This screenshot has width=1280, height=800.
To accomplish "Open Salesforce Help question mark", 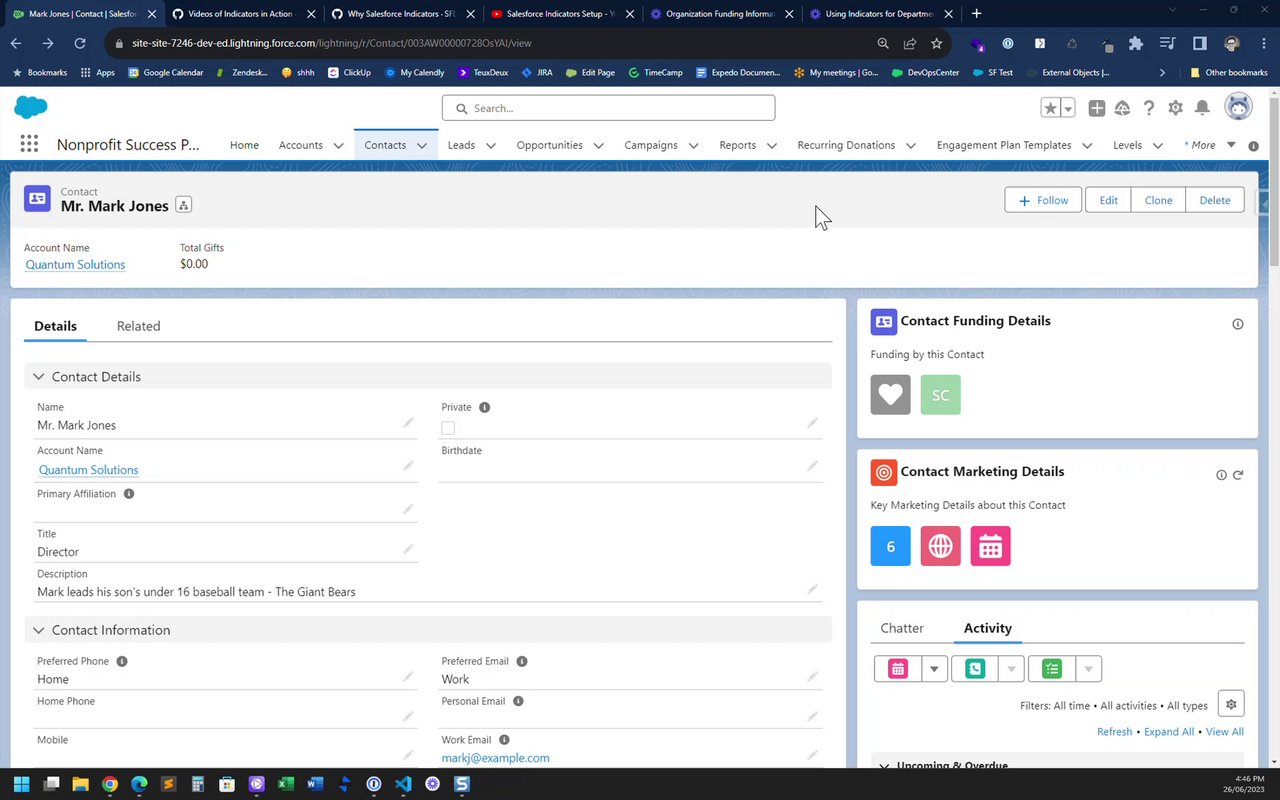I will pyautogui.click(x=1149, y=108).
